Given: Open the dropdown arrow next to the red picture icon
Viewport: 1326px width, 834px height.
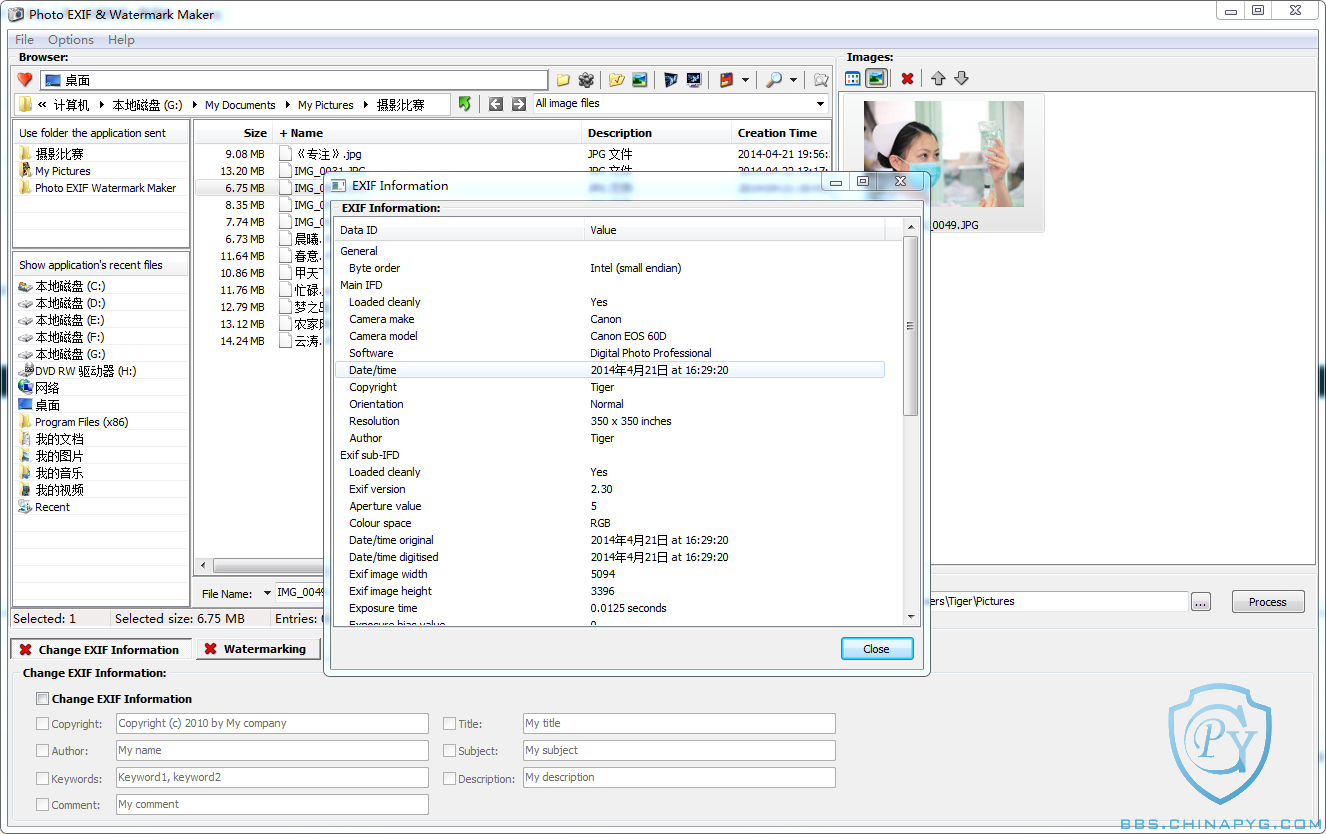Looking at the screenshot, I should [x=746, y=80].
